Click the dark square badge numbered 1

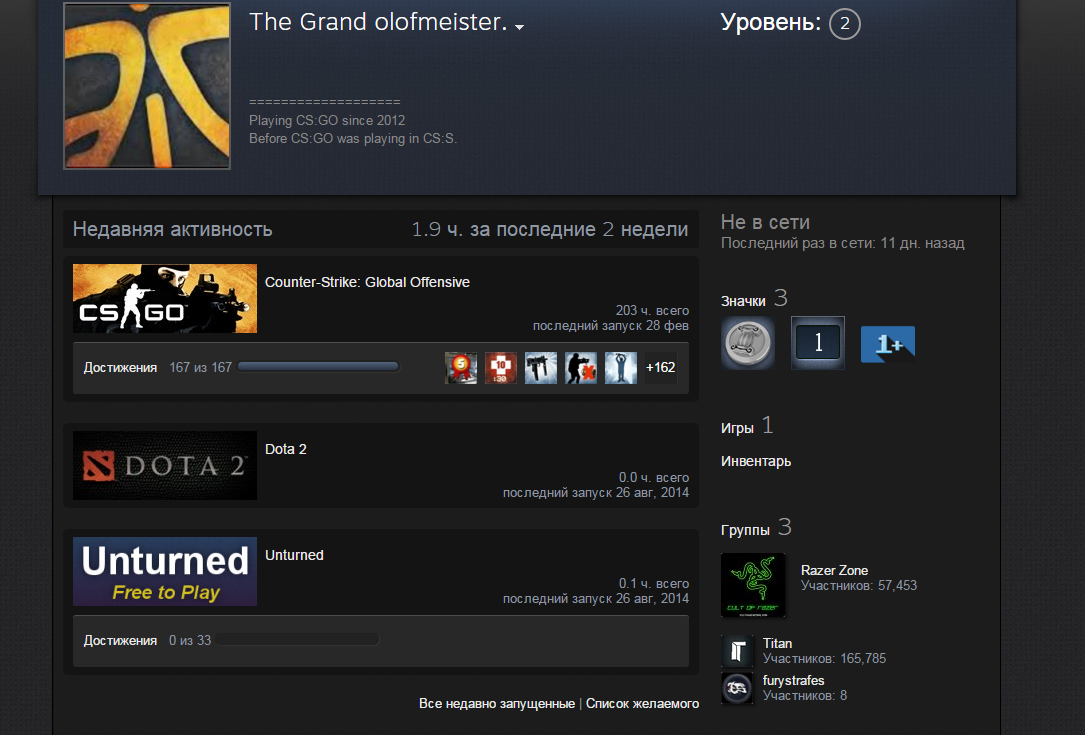(818, 343)
